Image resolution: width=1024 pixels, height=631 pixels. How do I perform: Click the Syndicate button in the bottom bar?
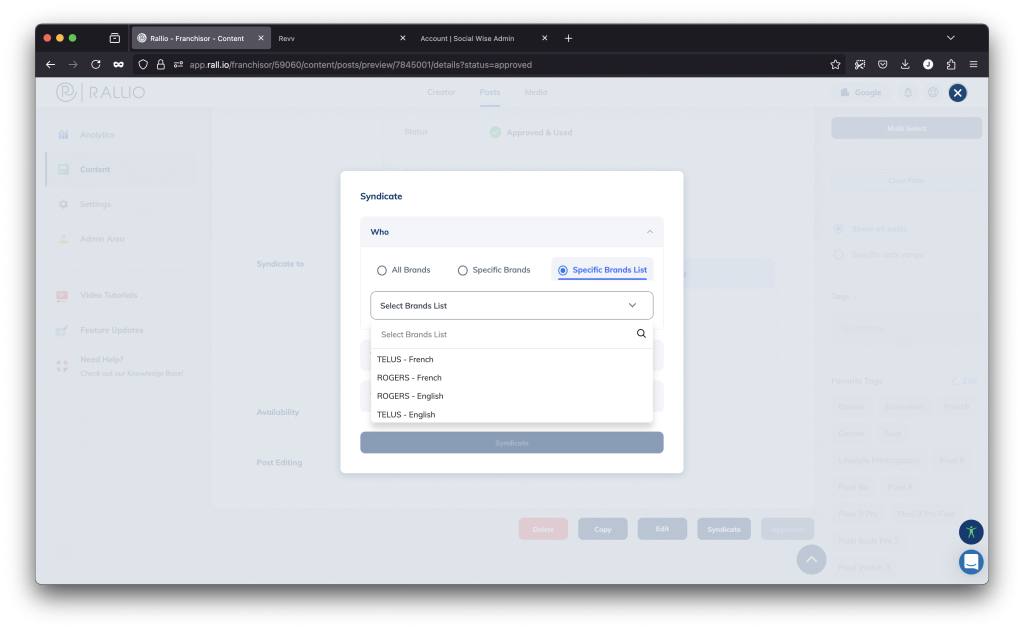pos(724,529)
